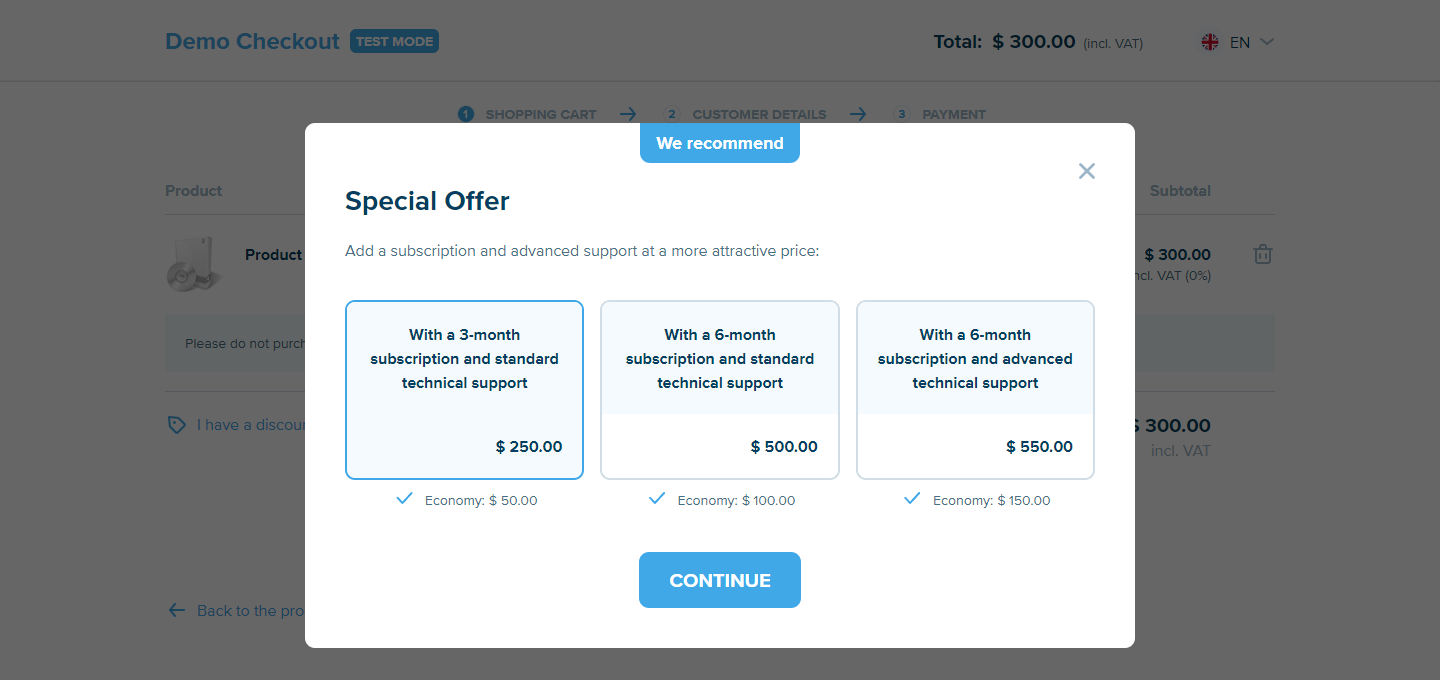Click the back arrow icon
The height and width of the screenshot is (680, 1440).
click(x=177, y=610)
